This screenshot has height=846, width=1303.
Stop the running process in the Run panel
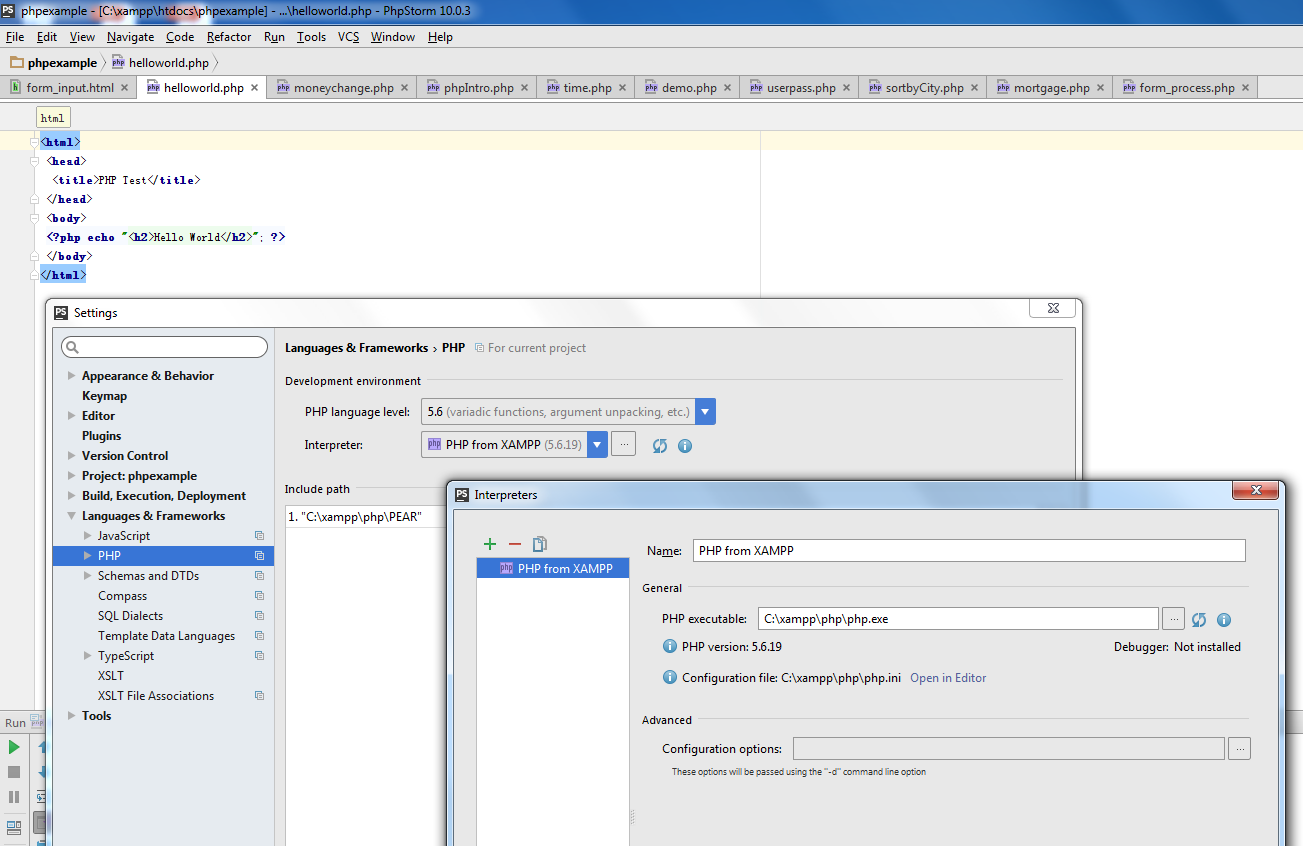pyautogui.click(x=14, y=772)
